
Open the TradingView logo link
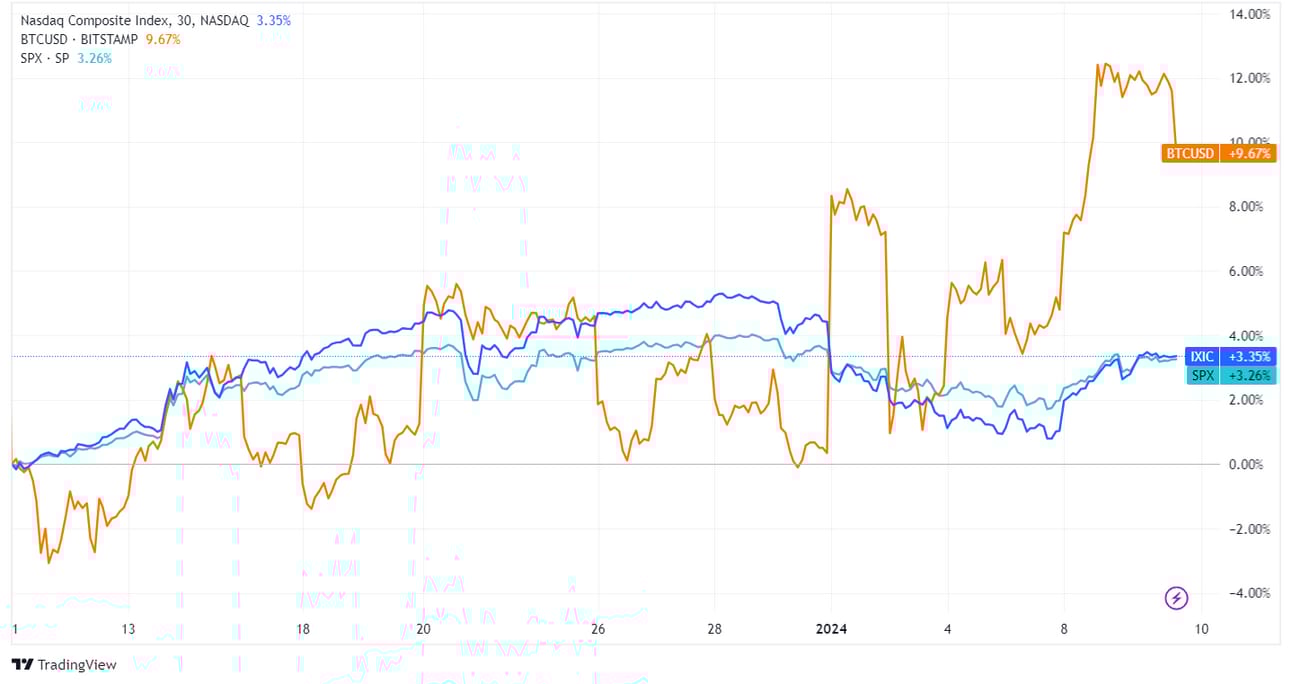pos(64,665)
